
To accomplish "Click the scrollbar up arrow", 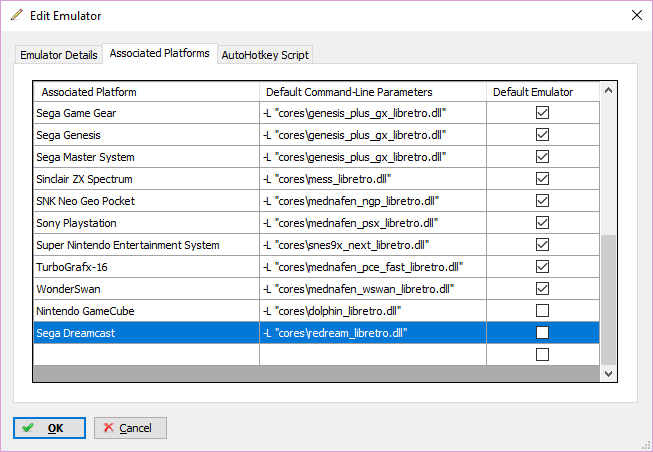I will pos(608,90).
